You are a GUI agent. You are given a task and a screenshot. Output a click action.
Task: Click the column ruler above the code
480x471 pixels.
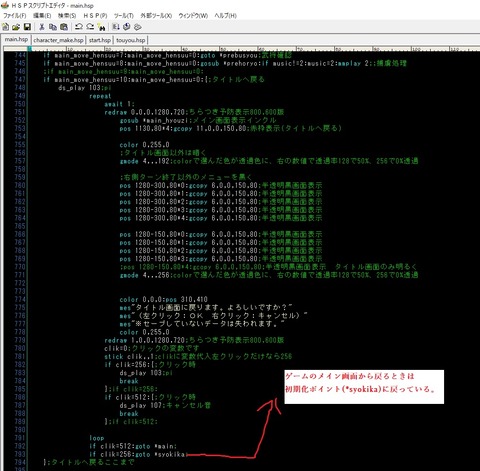click(242, 49)
